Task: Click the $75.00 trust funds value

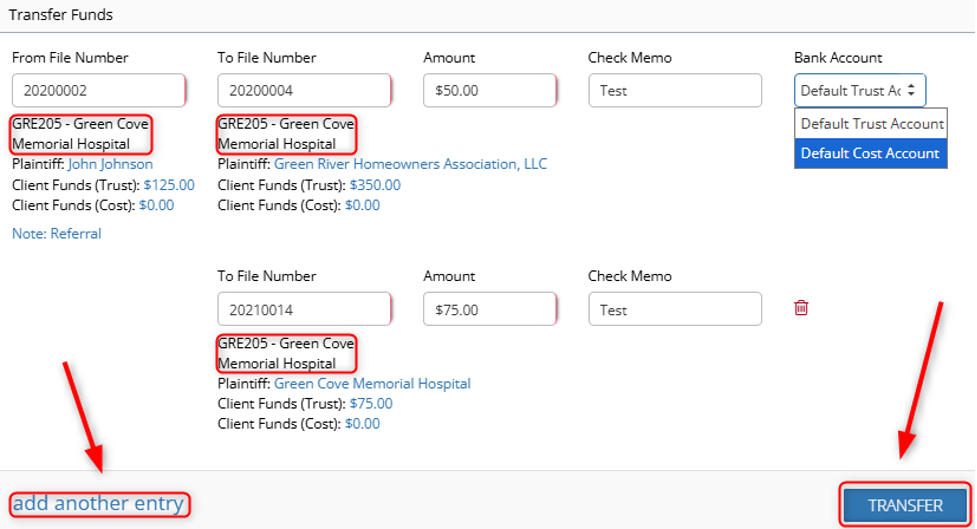Action: [x=371, y=404]
